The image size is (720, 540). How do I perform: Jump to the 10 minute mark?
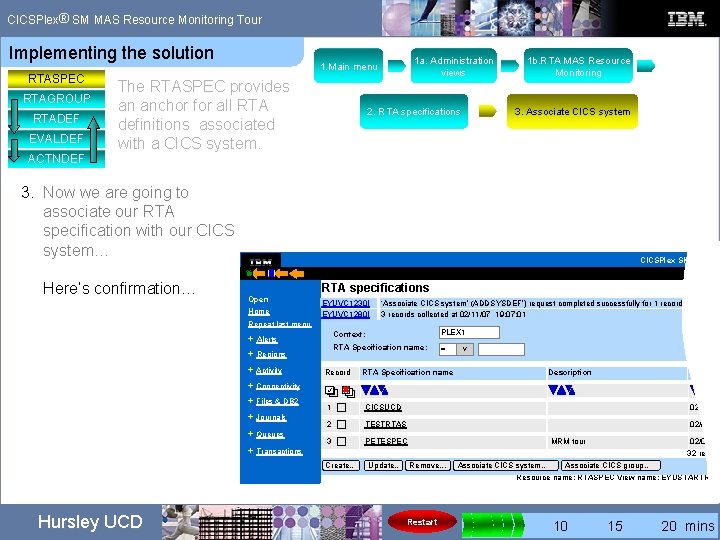[560, 526]
